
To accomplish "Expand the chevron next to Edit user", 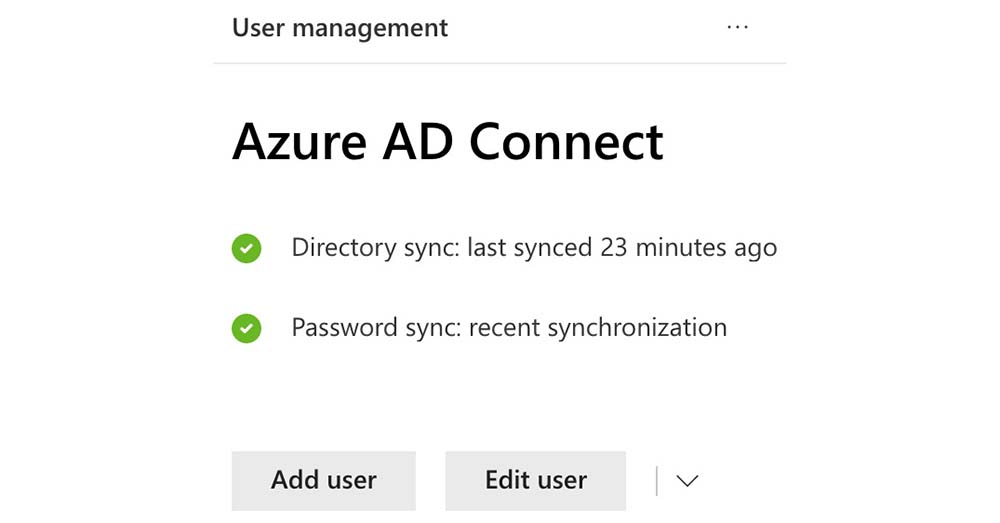I will pos(687,481).
